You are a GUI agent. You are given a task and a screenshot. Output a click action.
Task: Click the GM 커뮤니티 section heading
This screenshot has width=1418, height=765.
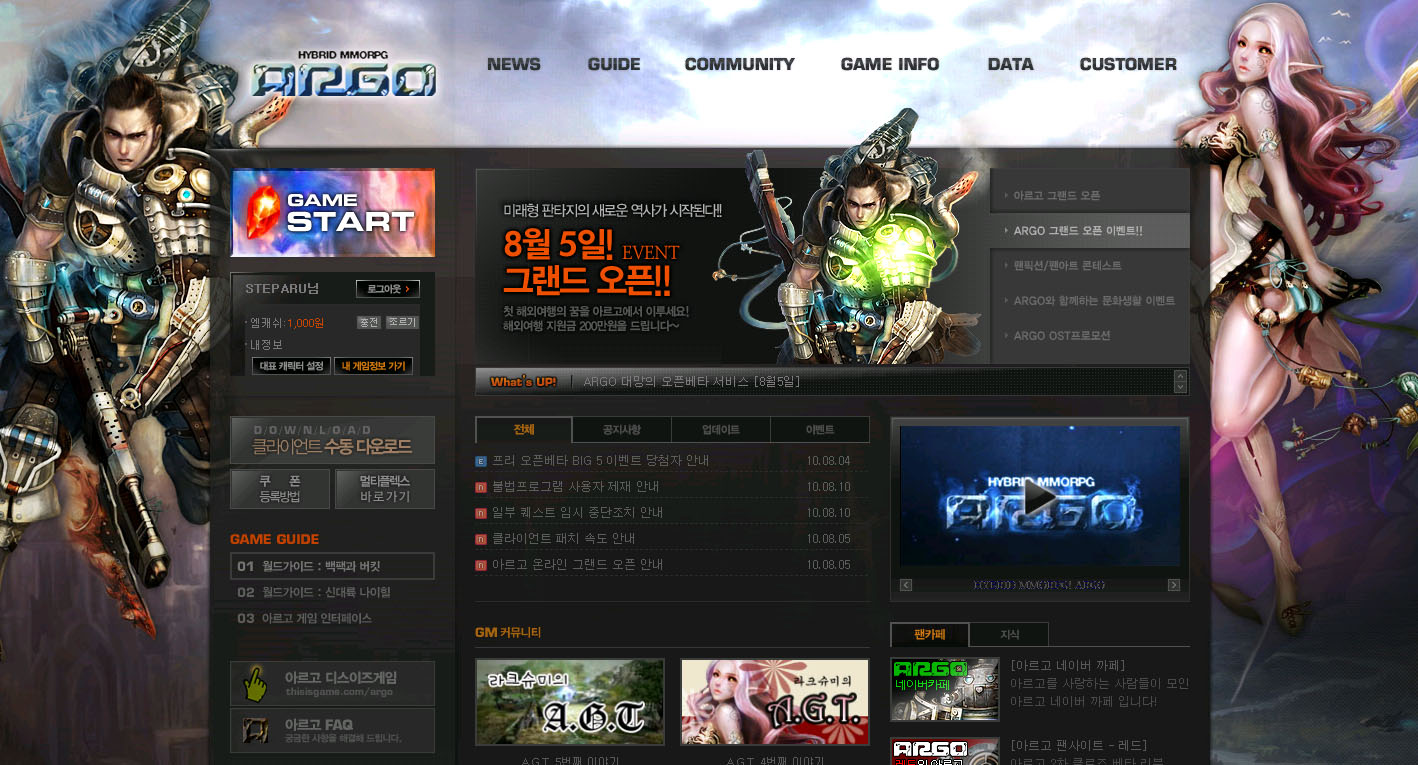[x=508, y=633]
